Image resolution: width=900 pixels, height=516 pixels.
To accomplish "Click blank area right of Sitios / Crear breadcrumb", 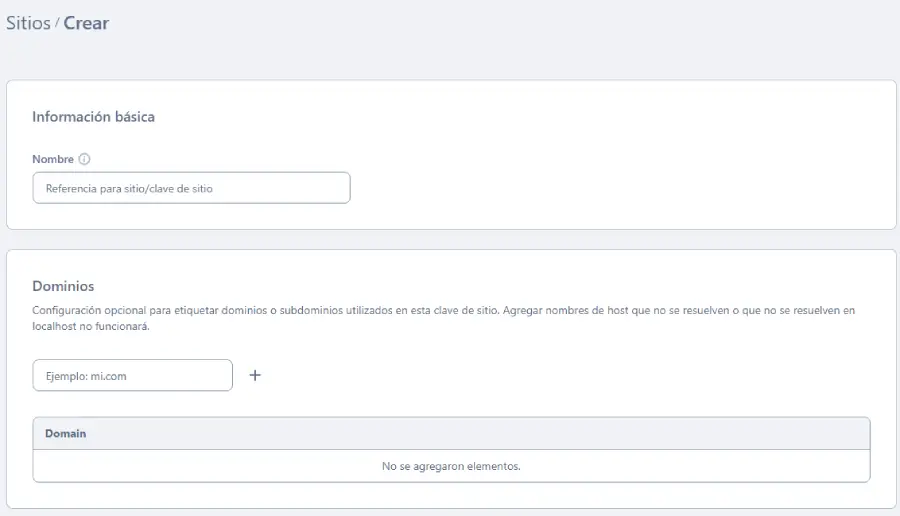I will pyautogui.click(x=500, y=23).
